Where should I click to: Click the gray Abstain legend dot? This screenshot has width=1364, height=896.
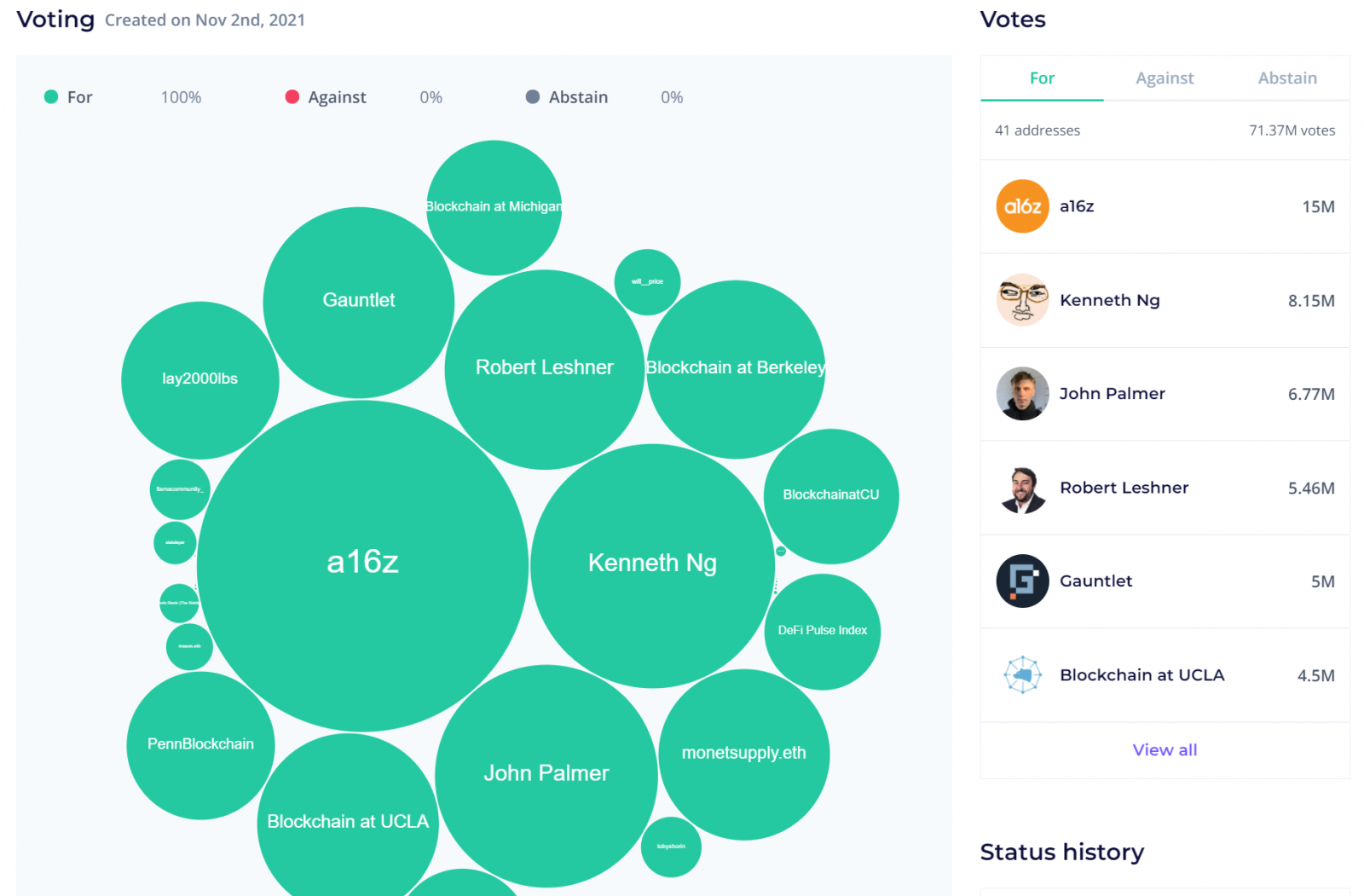coord(533,97)
